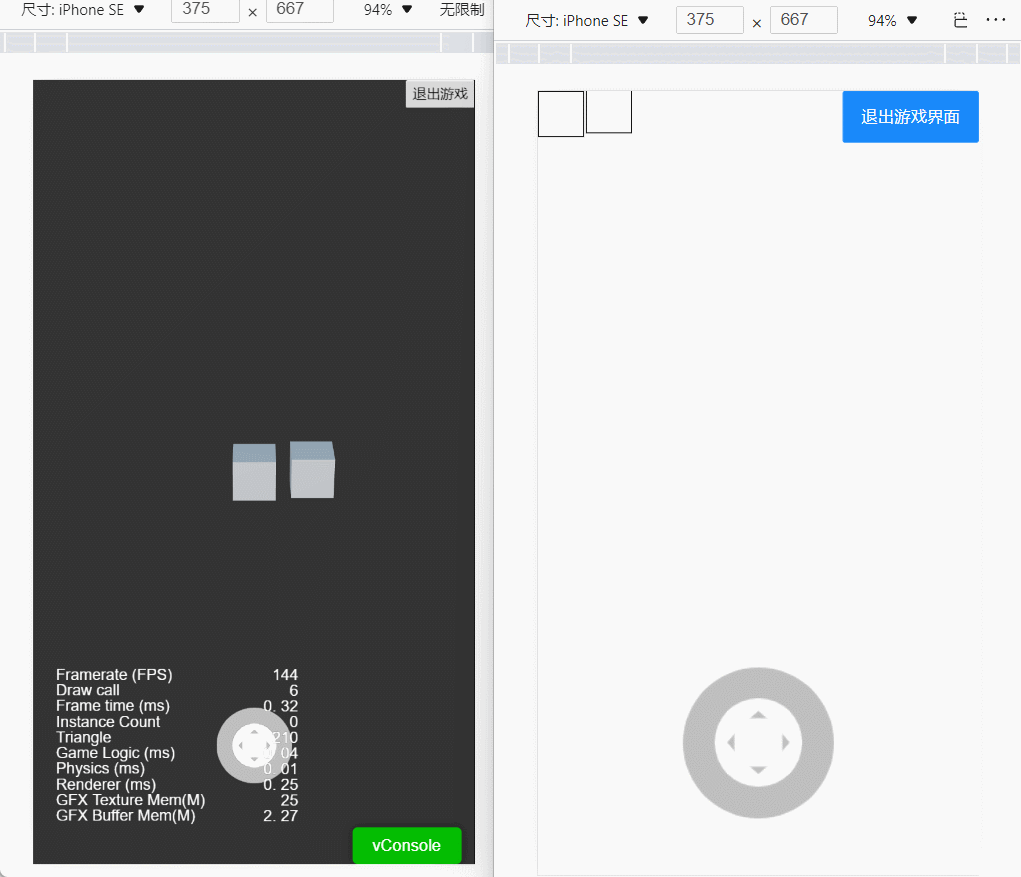This screenshot has height=877, width=1021.
Task: Click second outlined square in right window
Action: [609, 111]
